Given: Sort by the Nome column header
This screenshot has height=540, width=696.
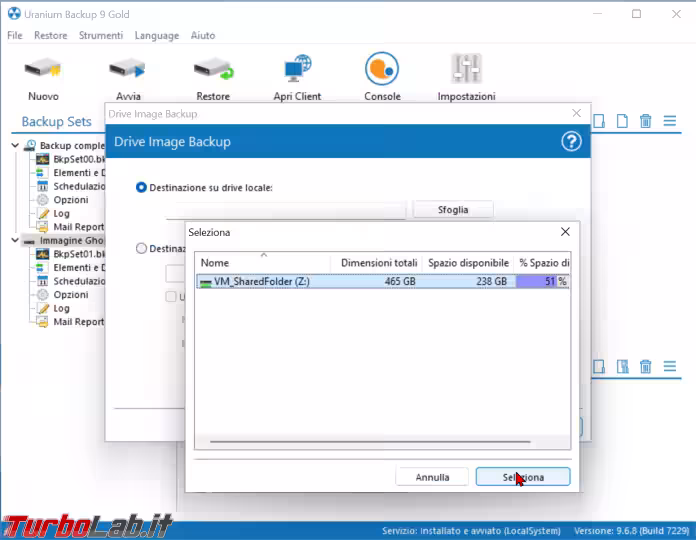Looking at the screenshot, I should [x=263, y=263].
